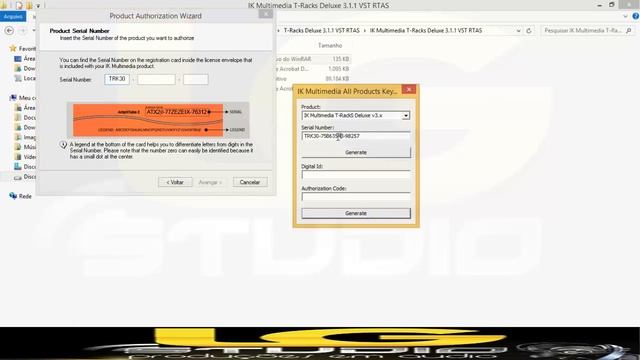
Task: Click the keygen Serial Number field
Action: 356,136
